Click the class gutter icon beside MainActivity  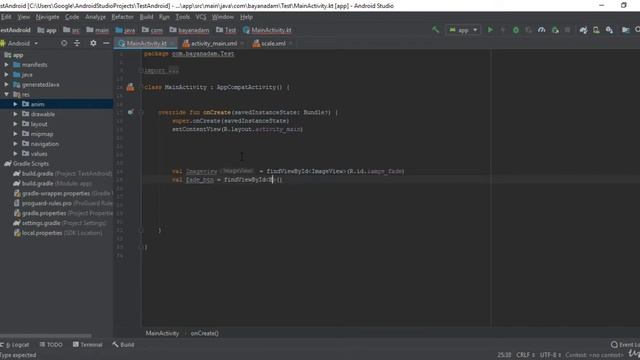130,87
